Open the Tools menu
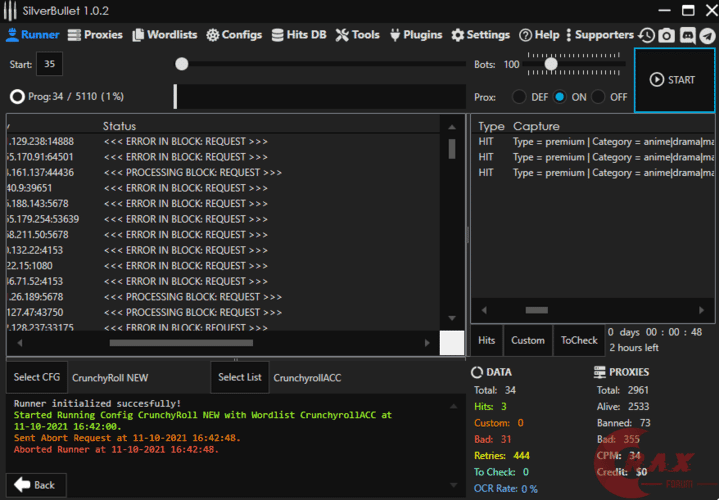This screenshot has width=719, height=500. [x=357, y=34]
